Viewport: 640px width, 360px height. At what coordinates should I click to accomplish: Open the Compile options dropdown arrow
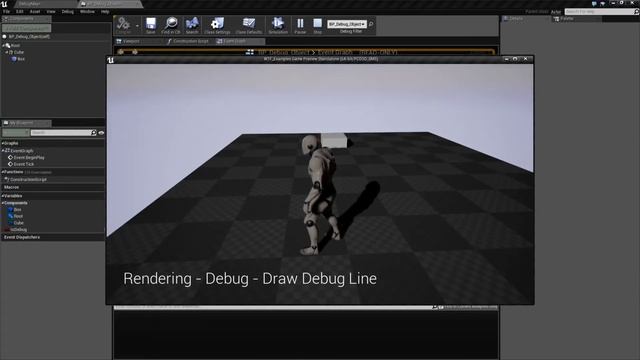pyautogui.click(x=137, y=26)
